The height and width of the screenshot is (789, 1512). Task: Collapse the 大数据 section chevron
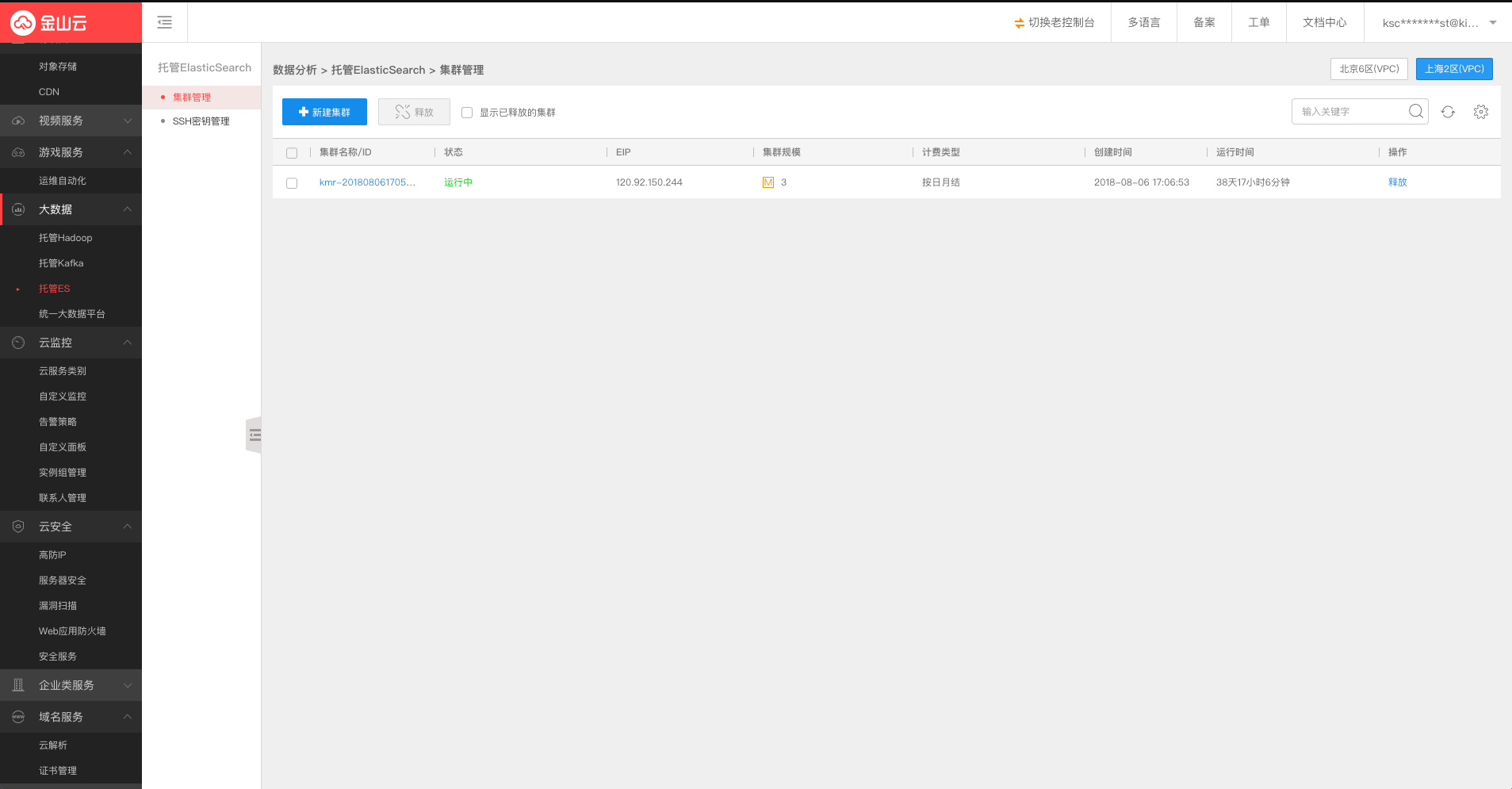pyautogui.click(x=128, y=209)
